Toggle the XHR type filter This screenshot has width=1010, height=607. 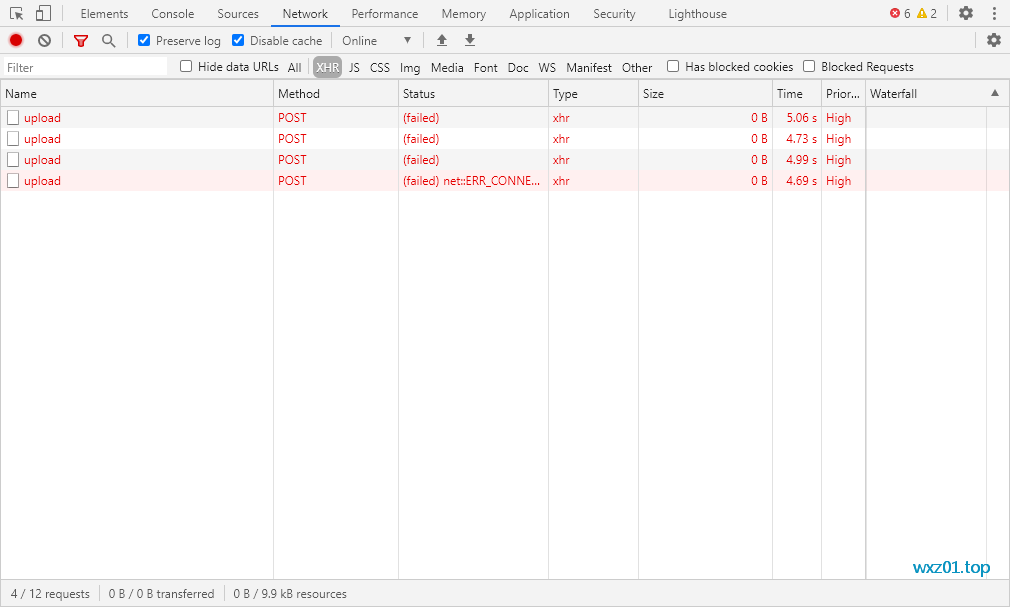coord(327,67)
